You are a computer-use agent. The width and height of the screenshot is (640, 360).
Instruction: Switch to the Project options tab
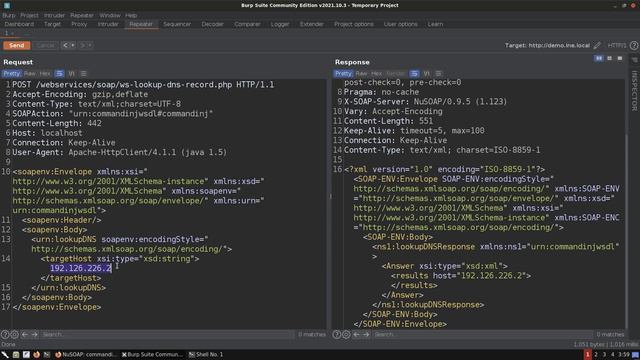(x=354, y=24)
